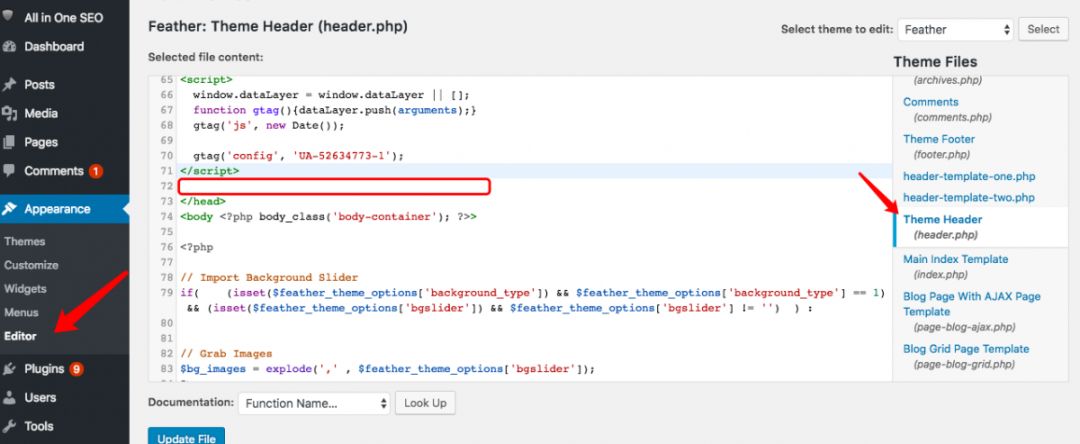The width and height of the screenshot is (1080, 444).
Task: Click the function gtag() line 67
Action: coord(335,110)
